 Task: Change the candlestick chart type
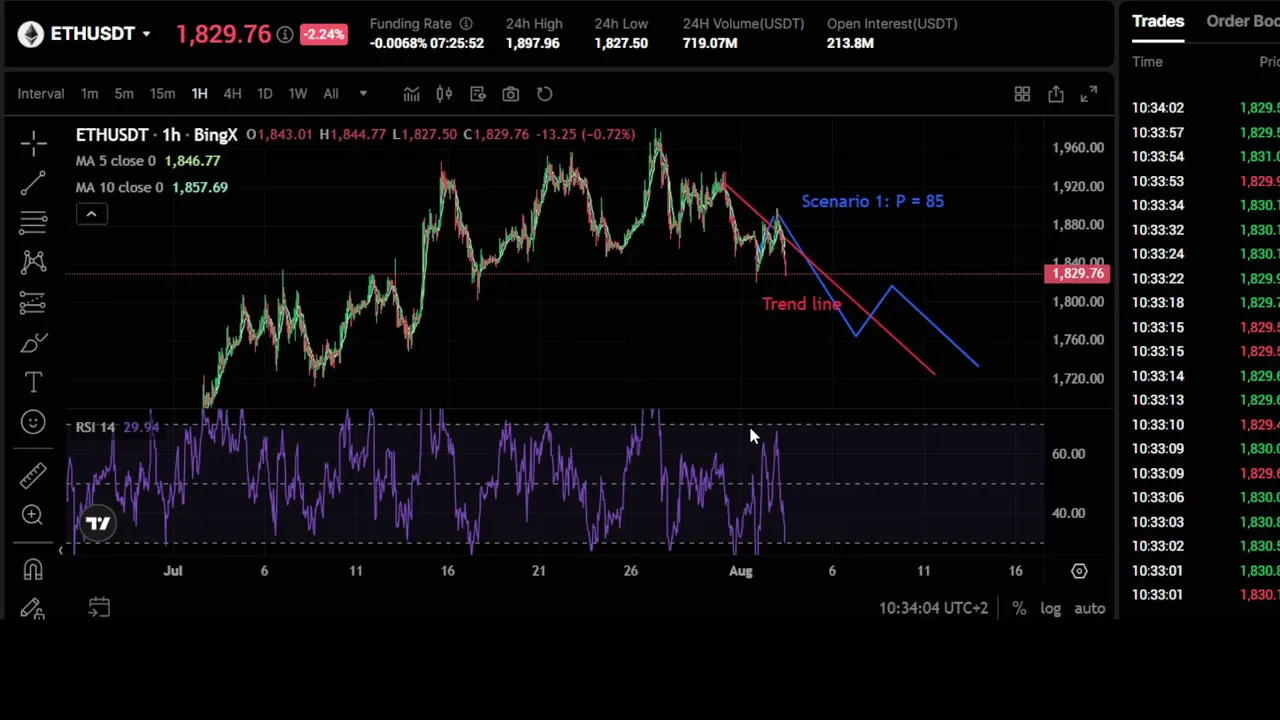click(x=444, y=94)
